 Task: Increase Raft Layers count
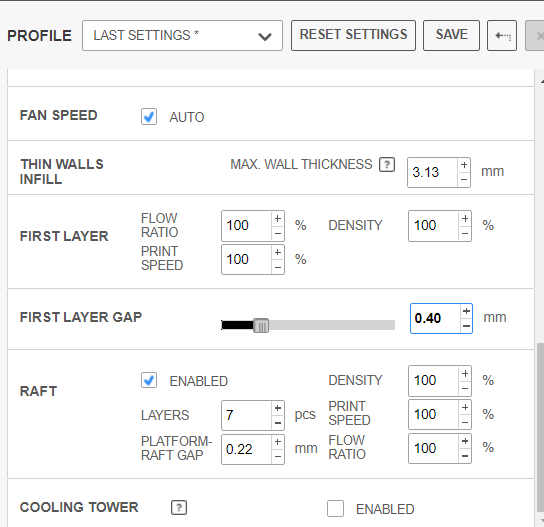click(278, 408)
